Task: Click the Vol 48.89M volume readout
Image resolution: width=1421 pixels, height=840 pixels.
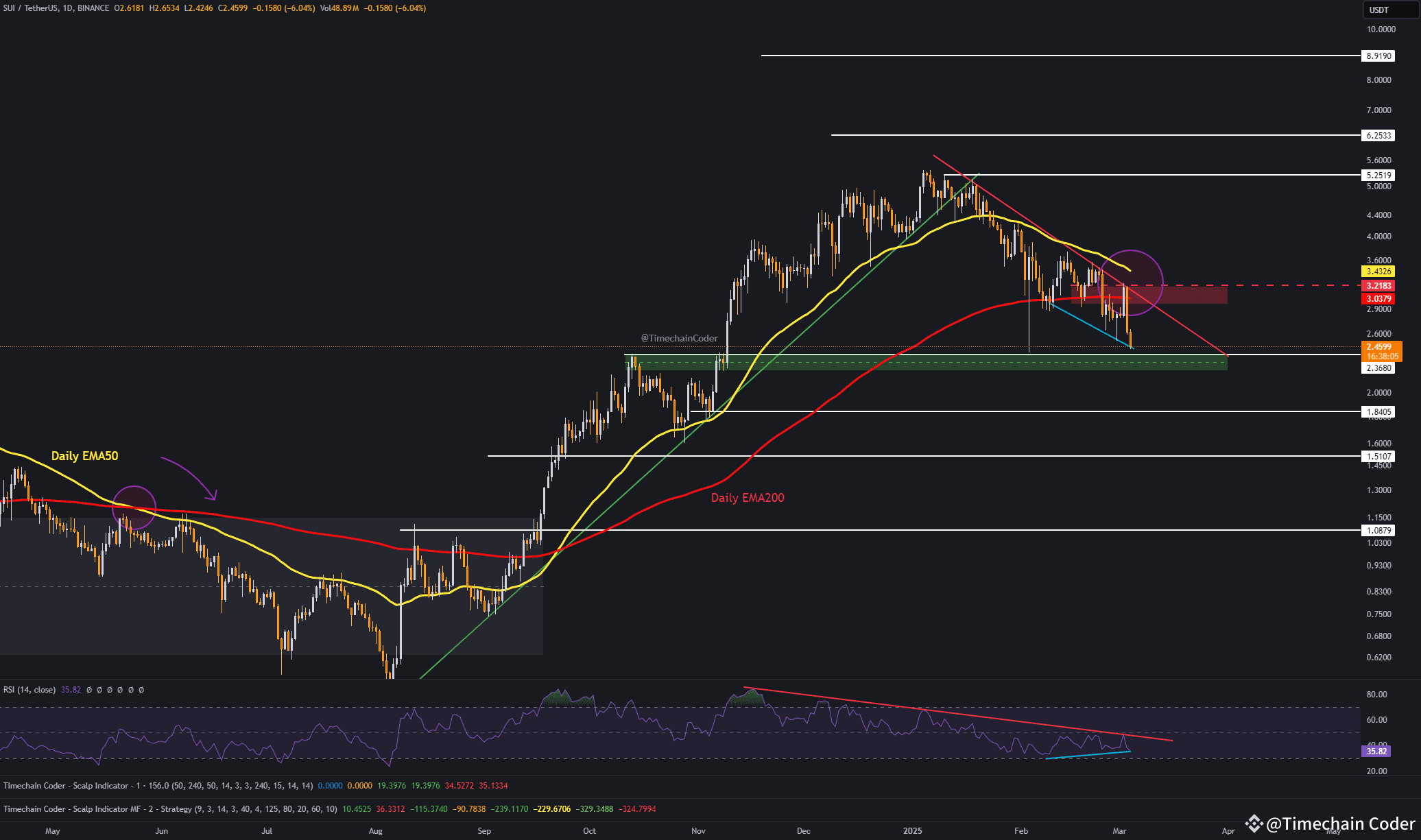Action: pos(339,8)
